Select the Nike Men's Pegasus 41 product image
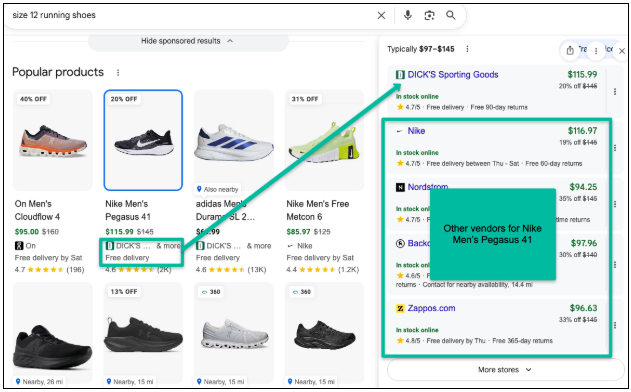 pos(143,140)
